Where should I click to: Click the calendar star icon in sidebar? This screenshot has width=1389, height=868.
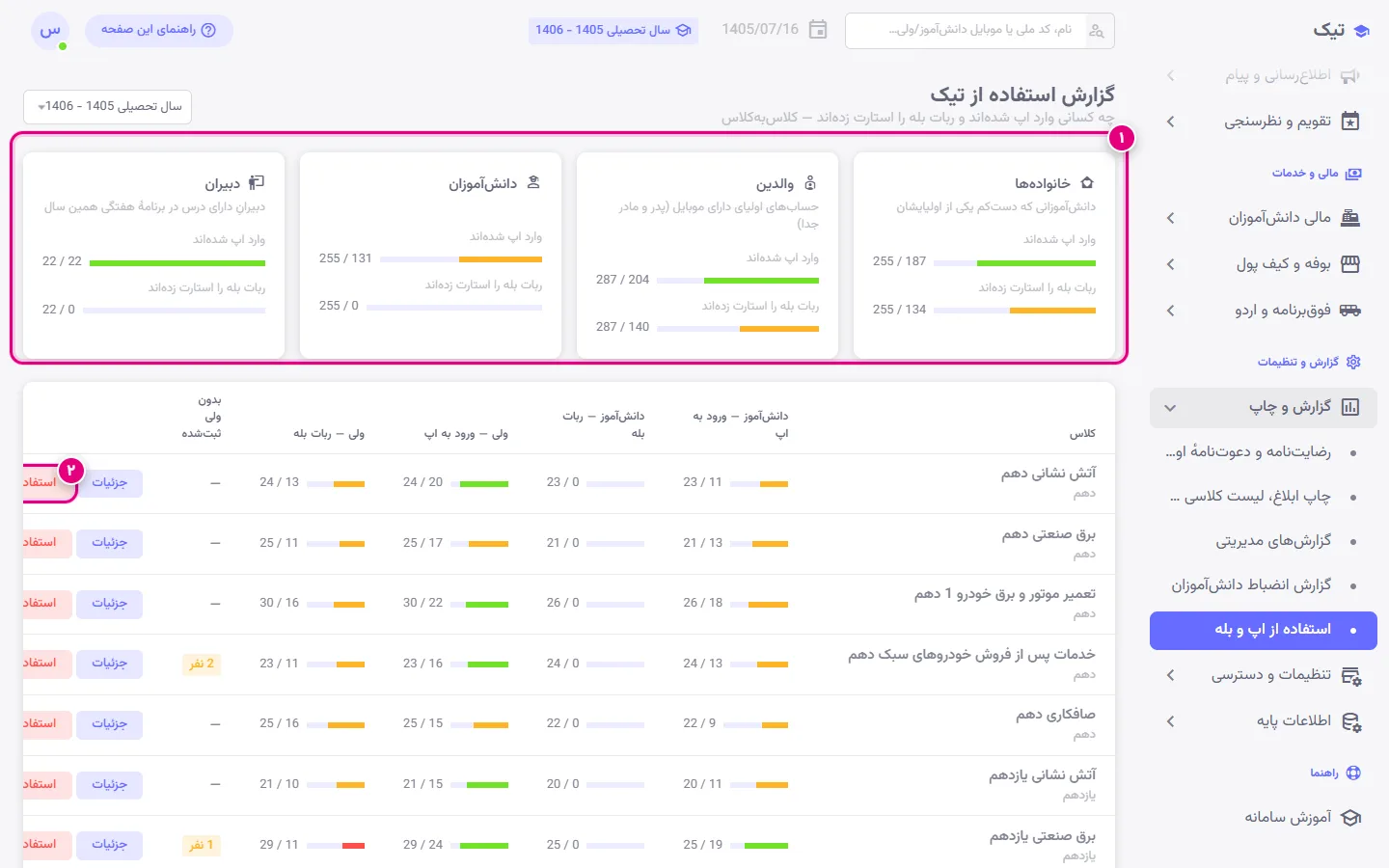[1350, 122]
